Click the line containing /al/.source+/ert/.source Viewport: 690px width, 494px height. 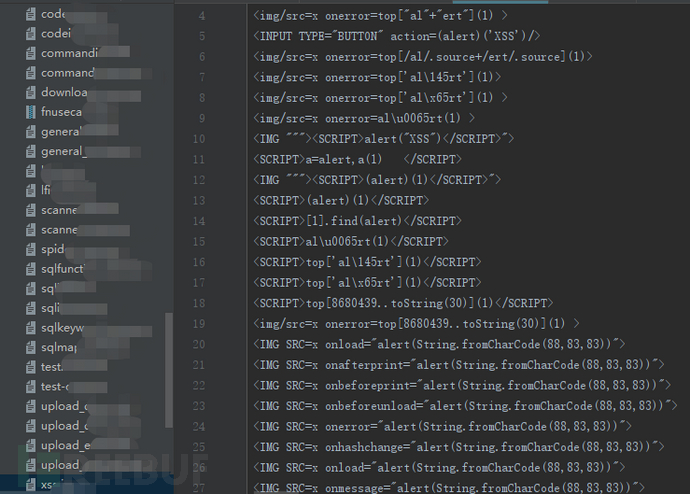(422, 57)
